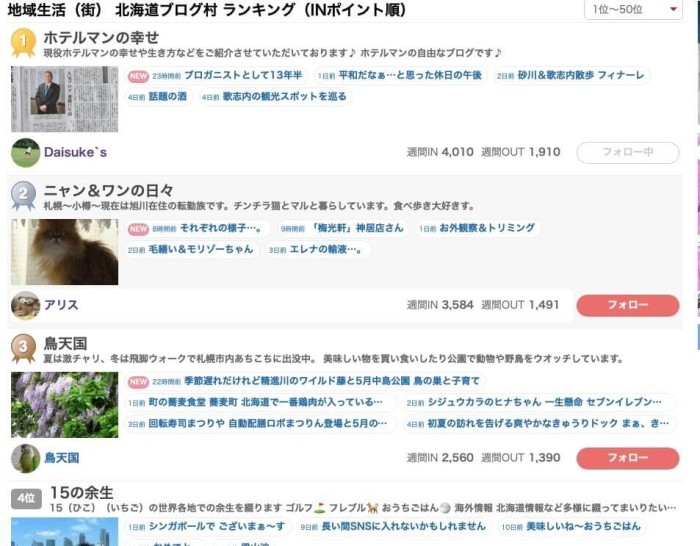
Task: Open blog title ホテルマンの幸せ
Action: (101, 38)
